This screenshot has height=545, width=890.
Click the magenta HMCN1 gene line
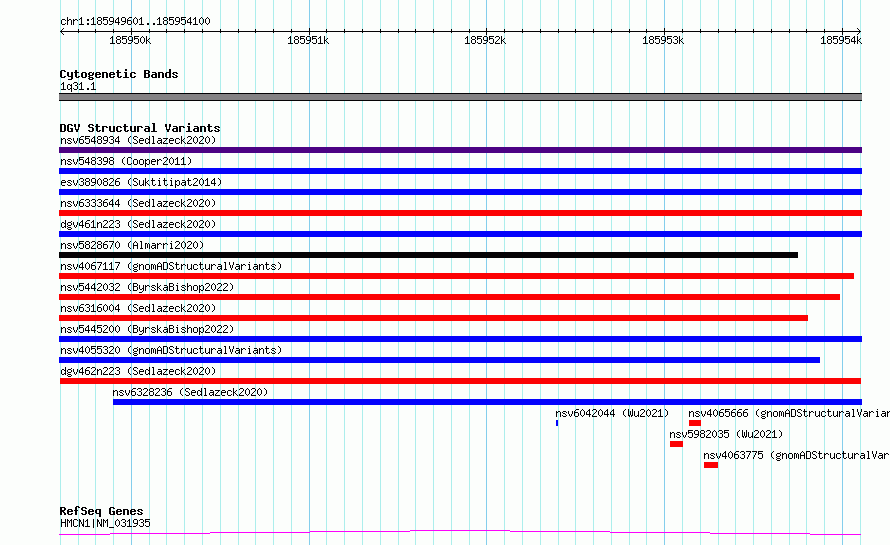click(460, 533)
